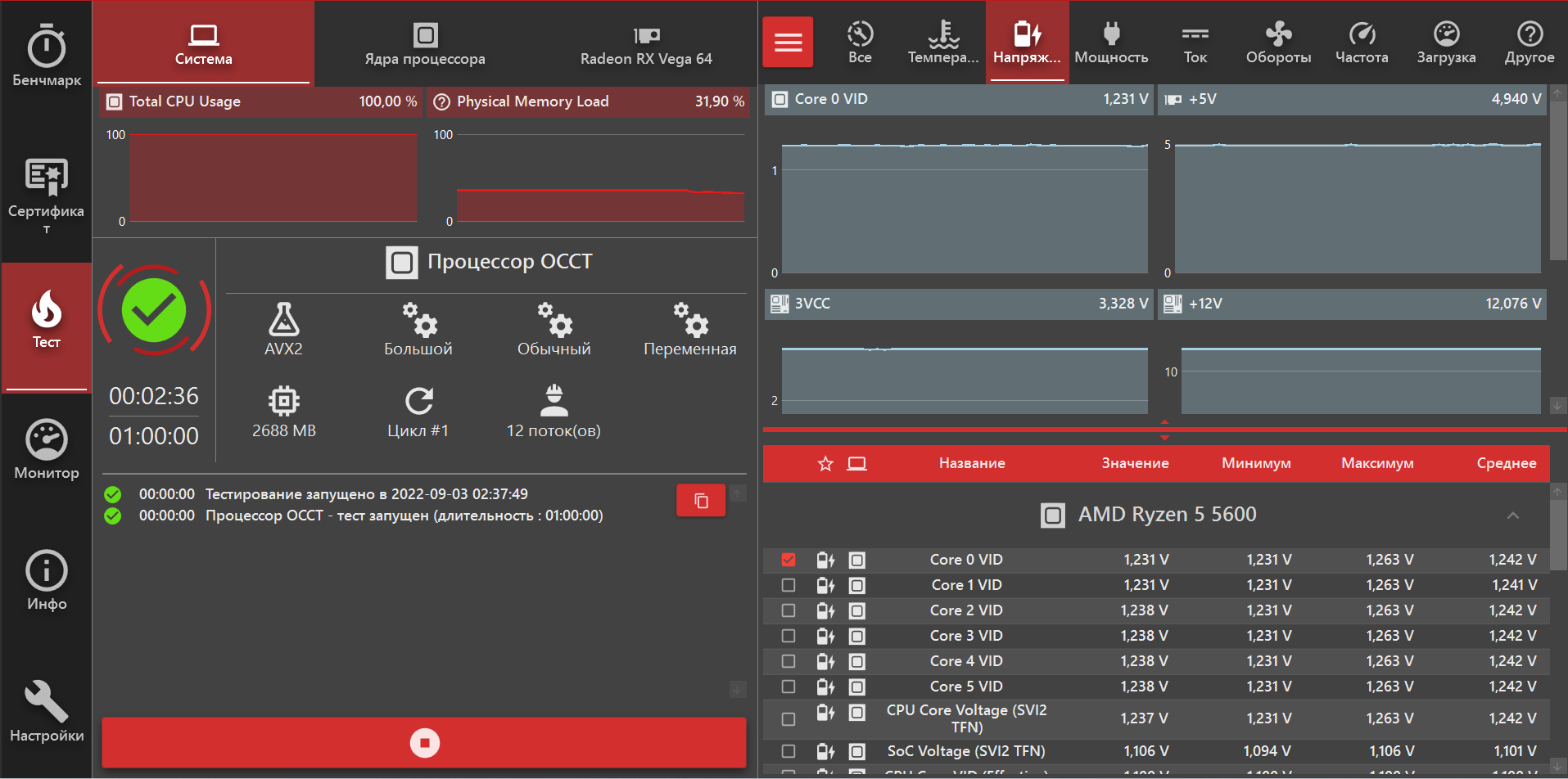Open the red hamburger menu
This screenshot has height=779, width=1568.
(x=788, y=42)
